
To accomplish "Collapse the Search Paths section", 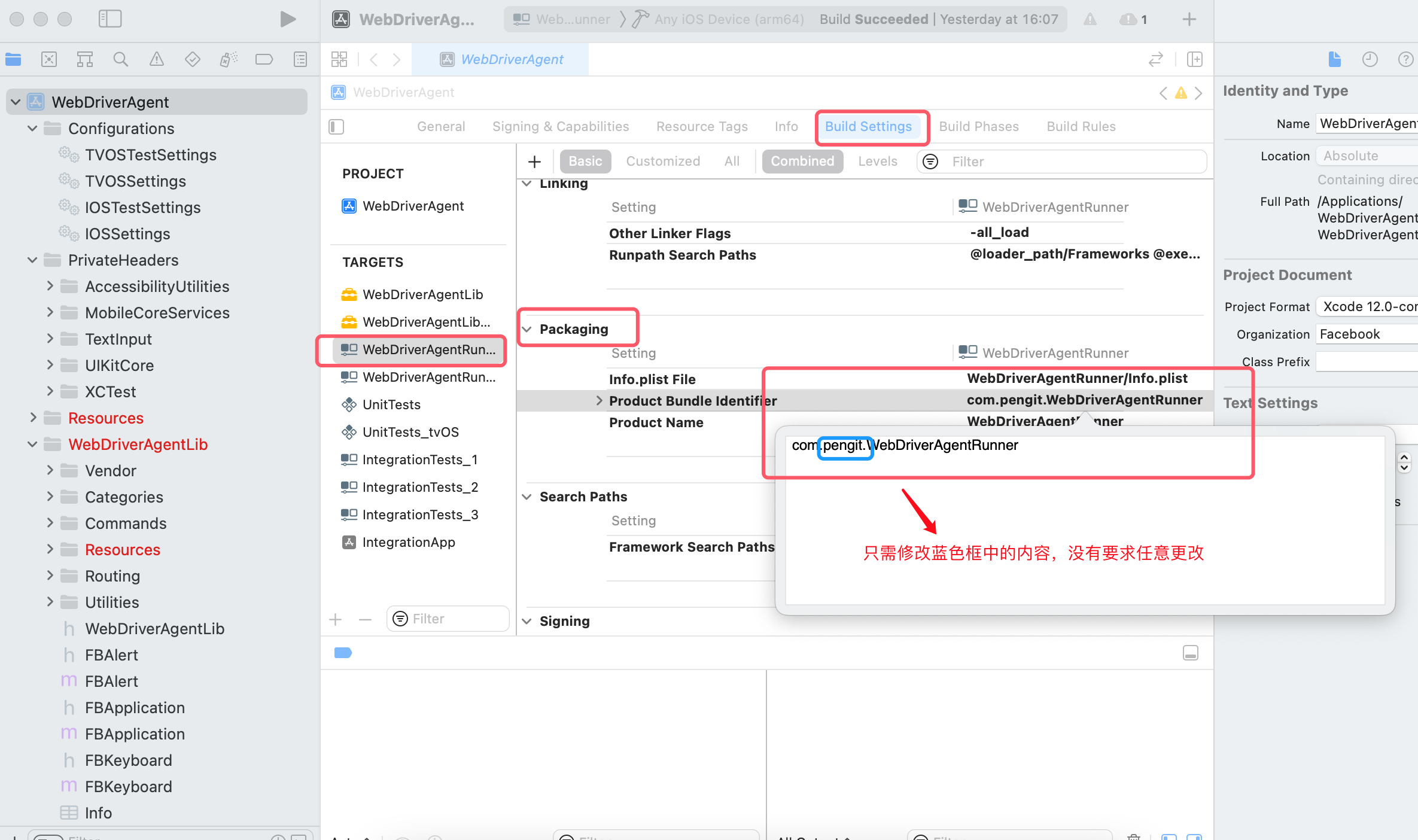I will [x=527, y=497].
